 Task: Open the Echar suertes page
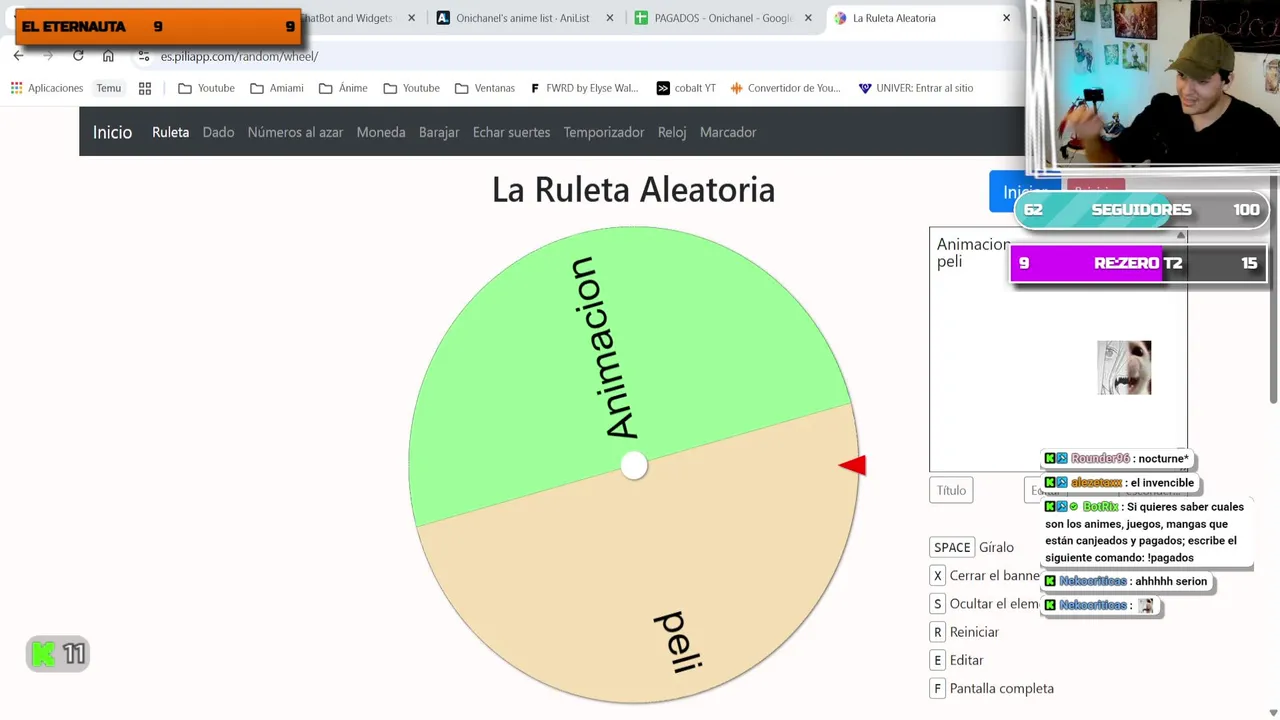coord(511,132)
